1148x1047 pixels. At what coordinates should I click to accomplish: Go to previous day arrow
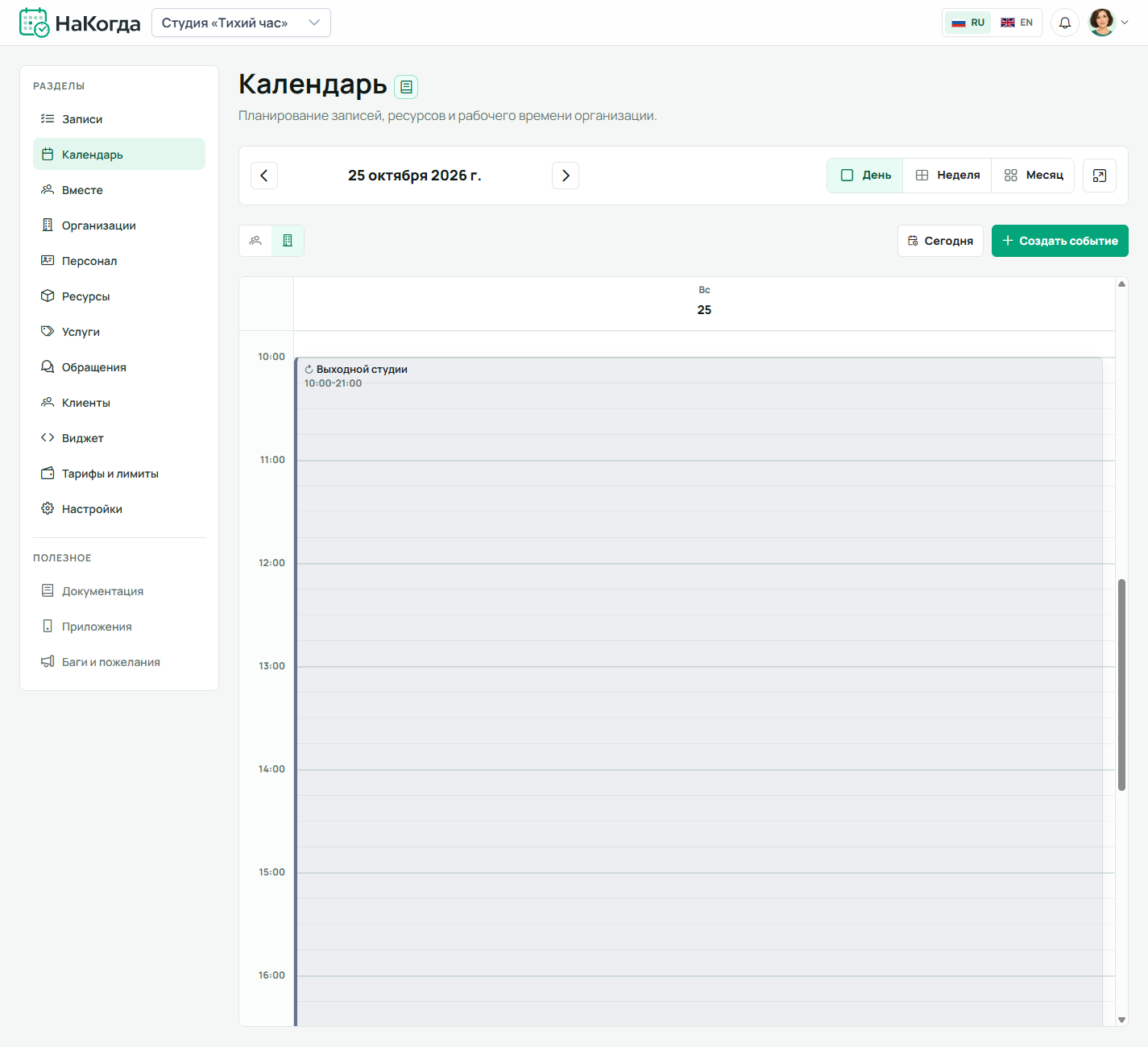[264, 176]
